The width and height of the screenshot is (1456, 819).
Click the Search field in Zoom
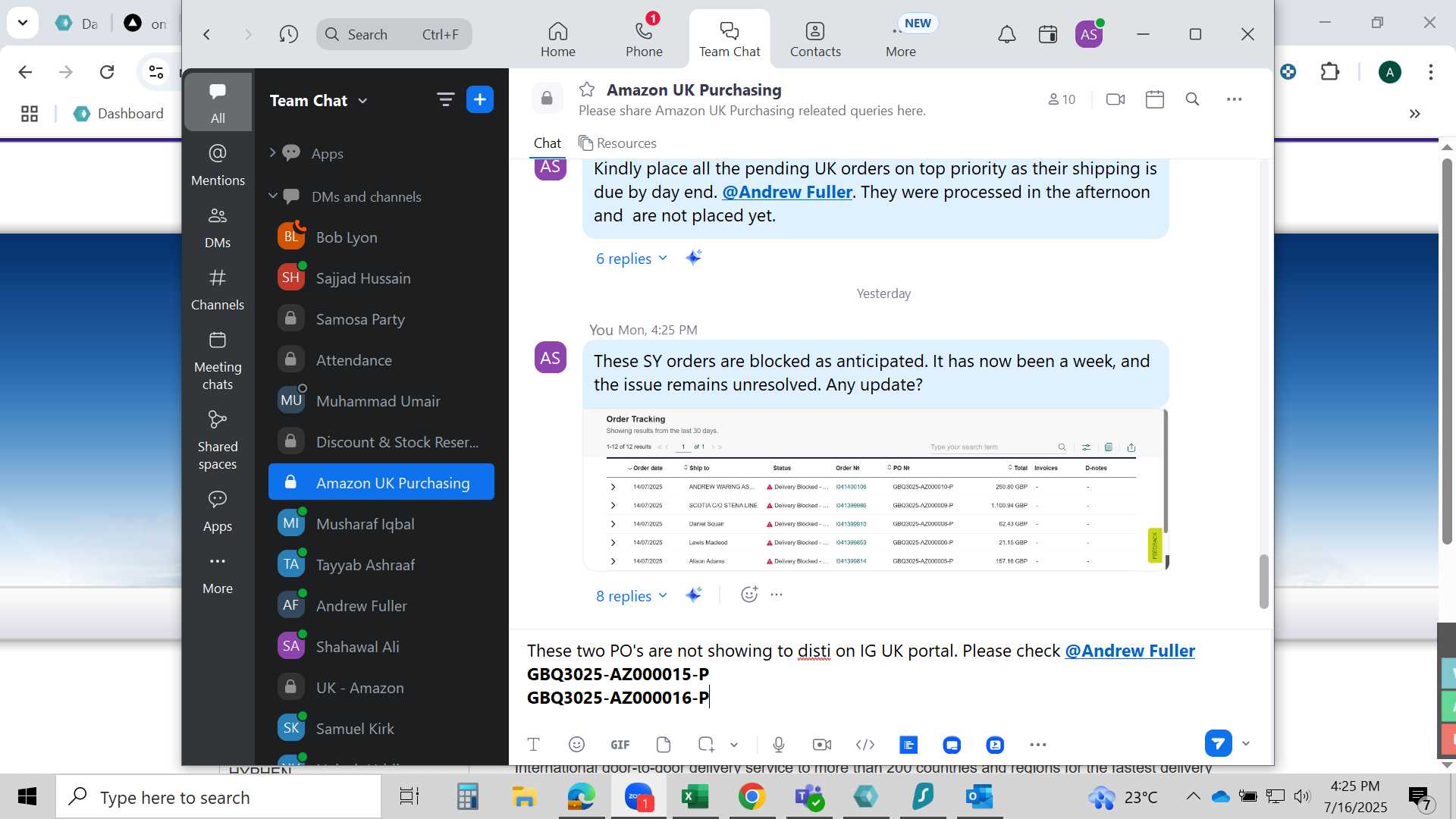click(394, 34)
